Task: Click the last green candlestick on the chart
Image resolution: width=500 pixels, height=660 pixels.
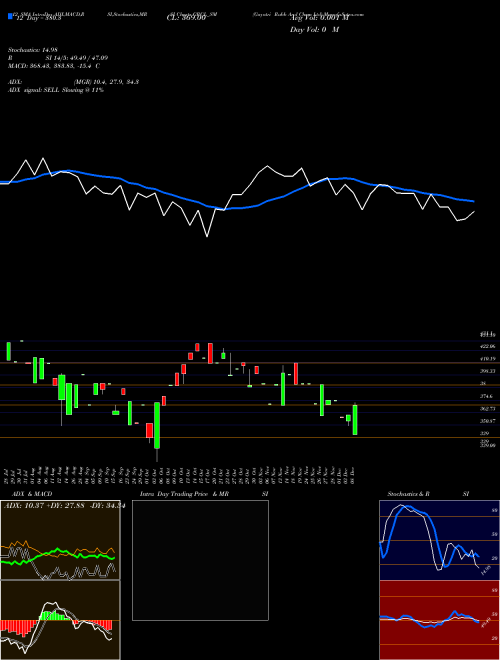Action: pyautogui.click(x=355, y=420)
